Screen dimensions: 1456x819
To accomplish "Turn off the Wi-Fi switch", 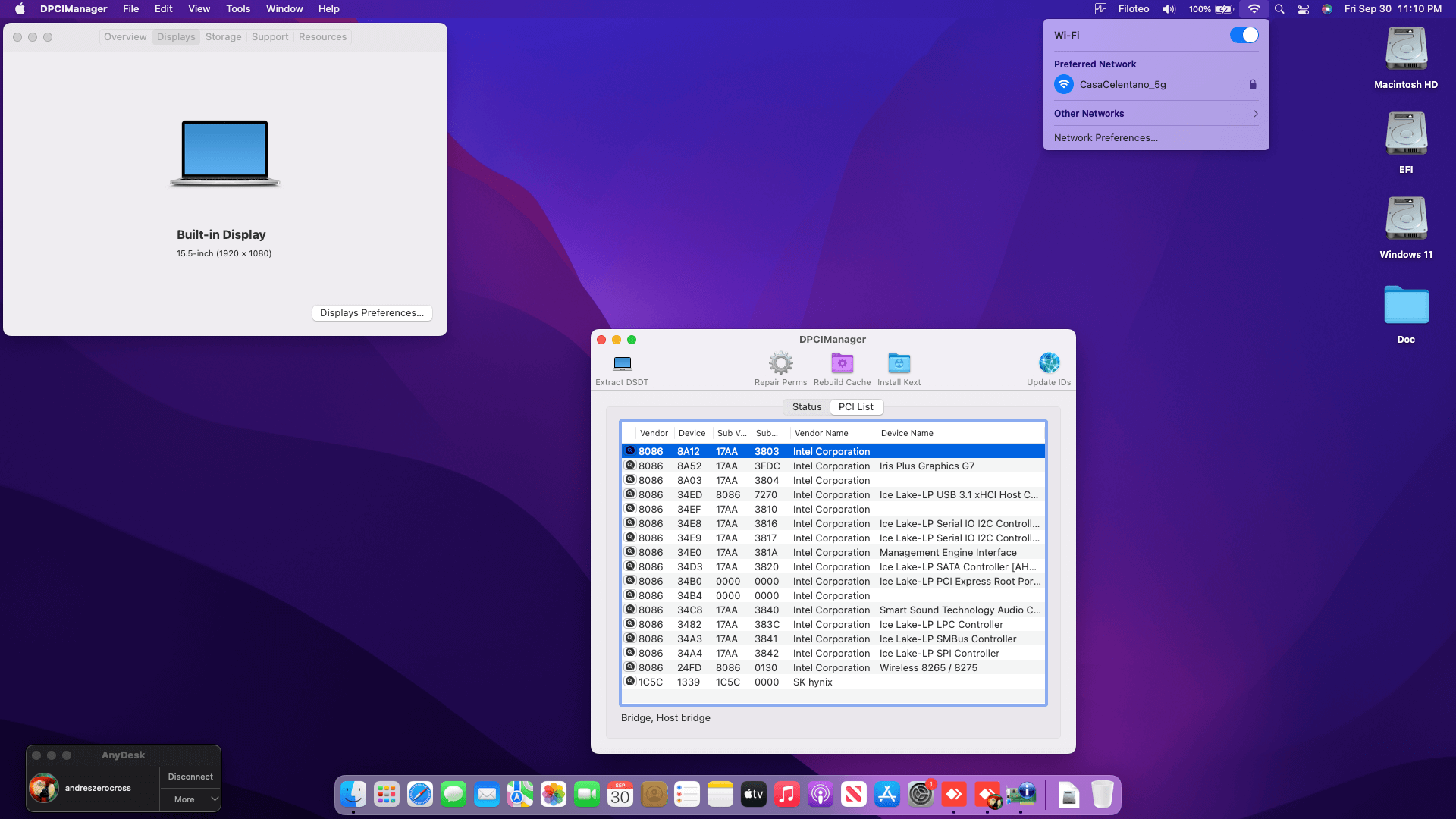I will (x=1244, y=35).
